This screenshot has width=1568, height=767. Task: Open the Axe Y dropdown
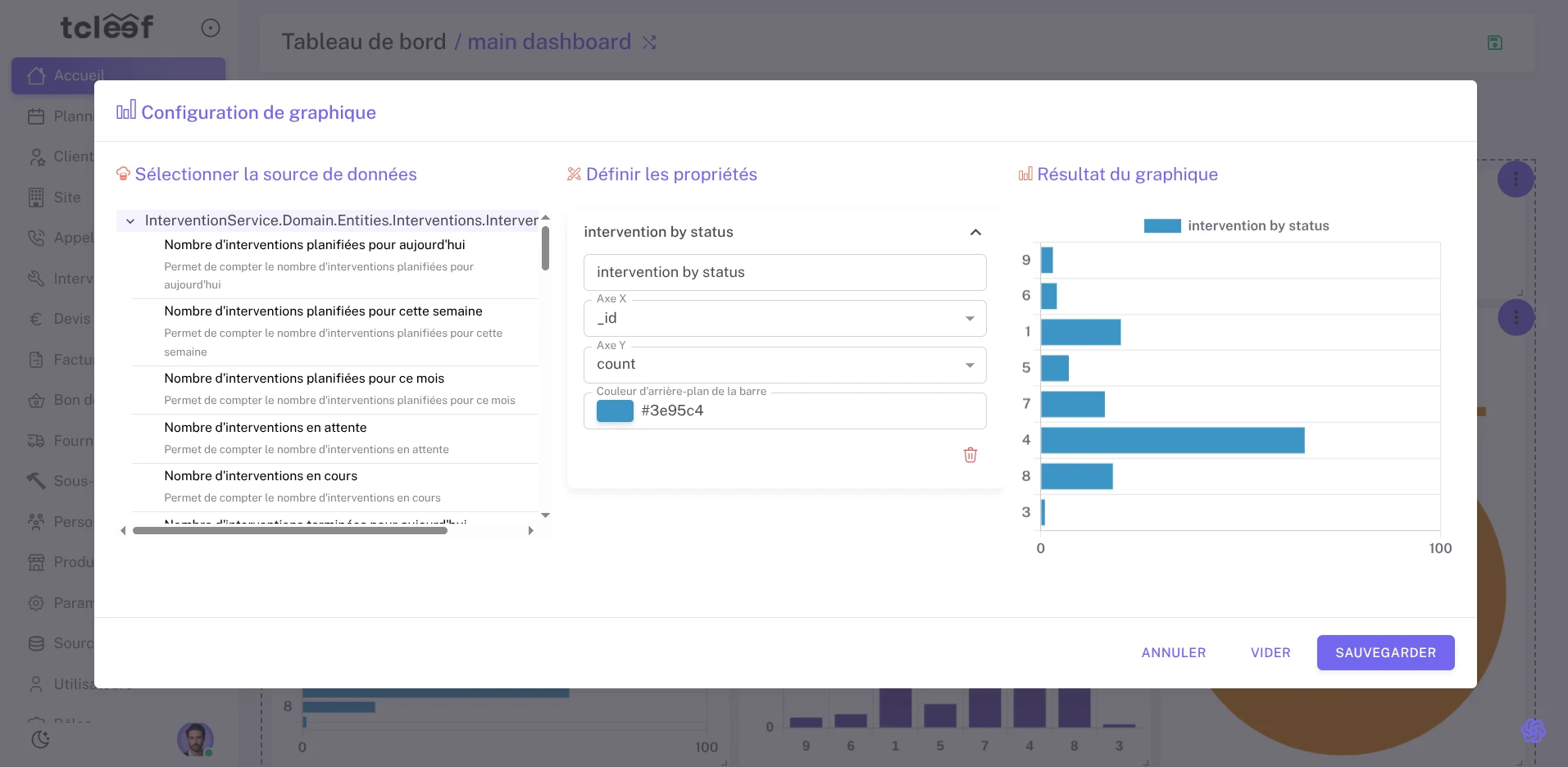tap(970, 365)
